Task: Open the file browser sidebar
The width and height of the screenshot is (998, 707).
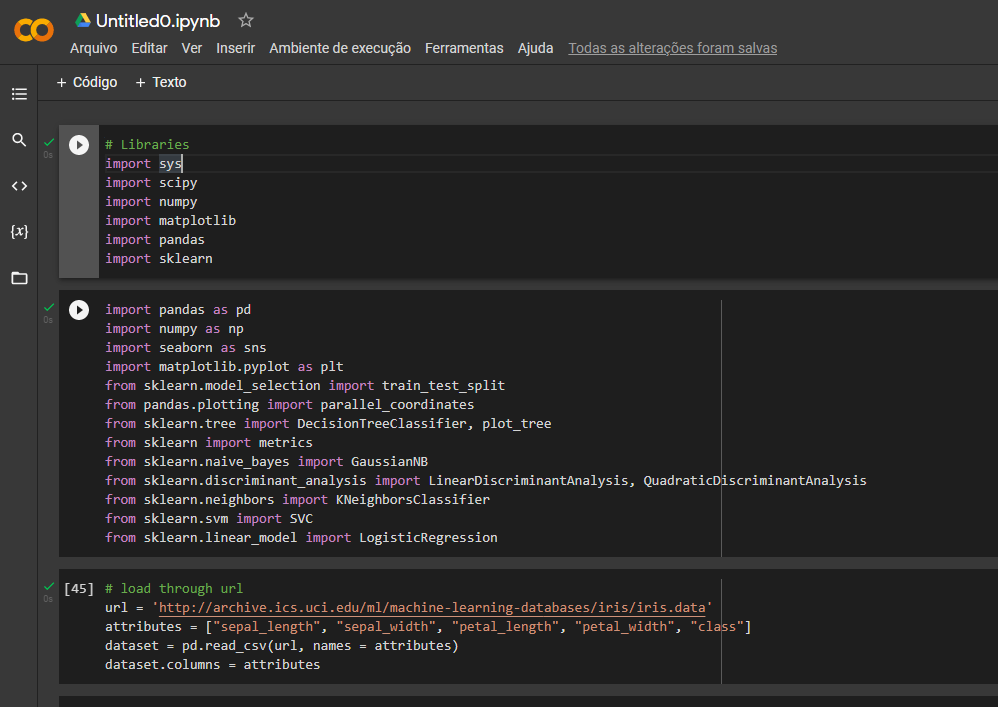Action: point(18,278)
